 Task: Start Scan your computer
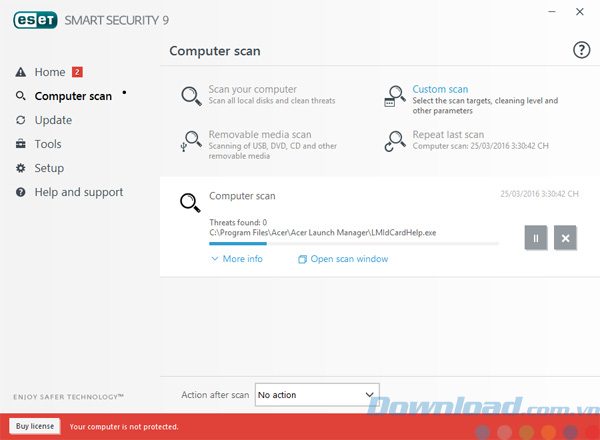253,89
